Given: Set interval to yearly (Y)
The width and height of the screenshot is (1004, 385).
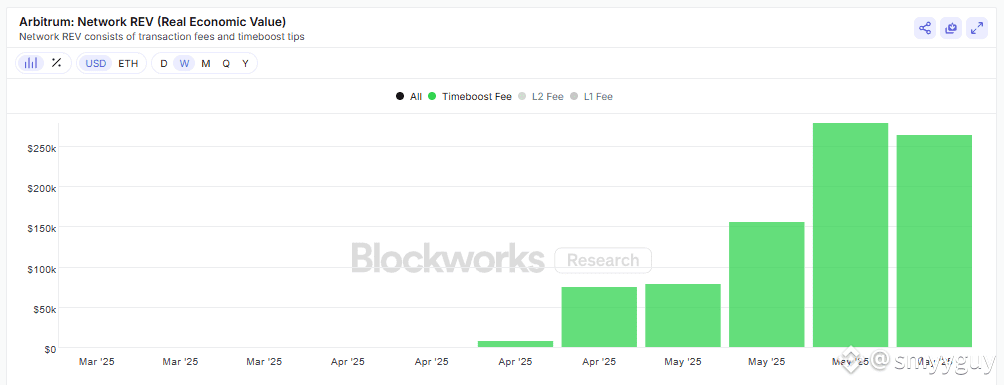Looking at the screenshot, I should [245, 63].
